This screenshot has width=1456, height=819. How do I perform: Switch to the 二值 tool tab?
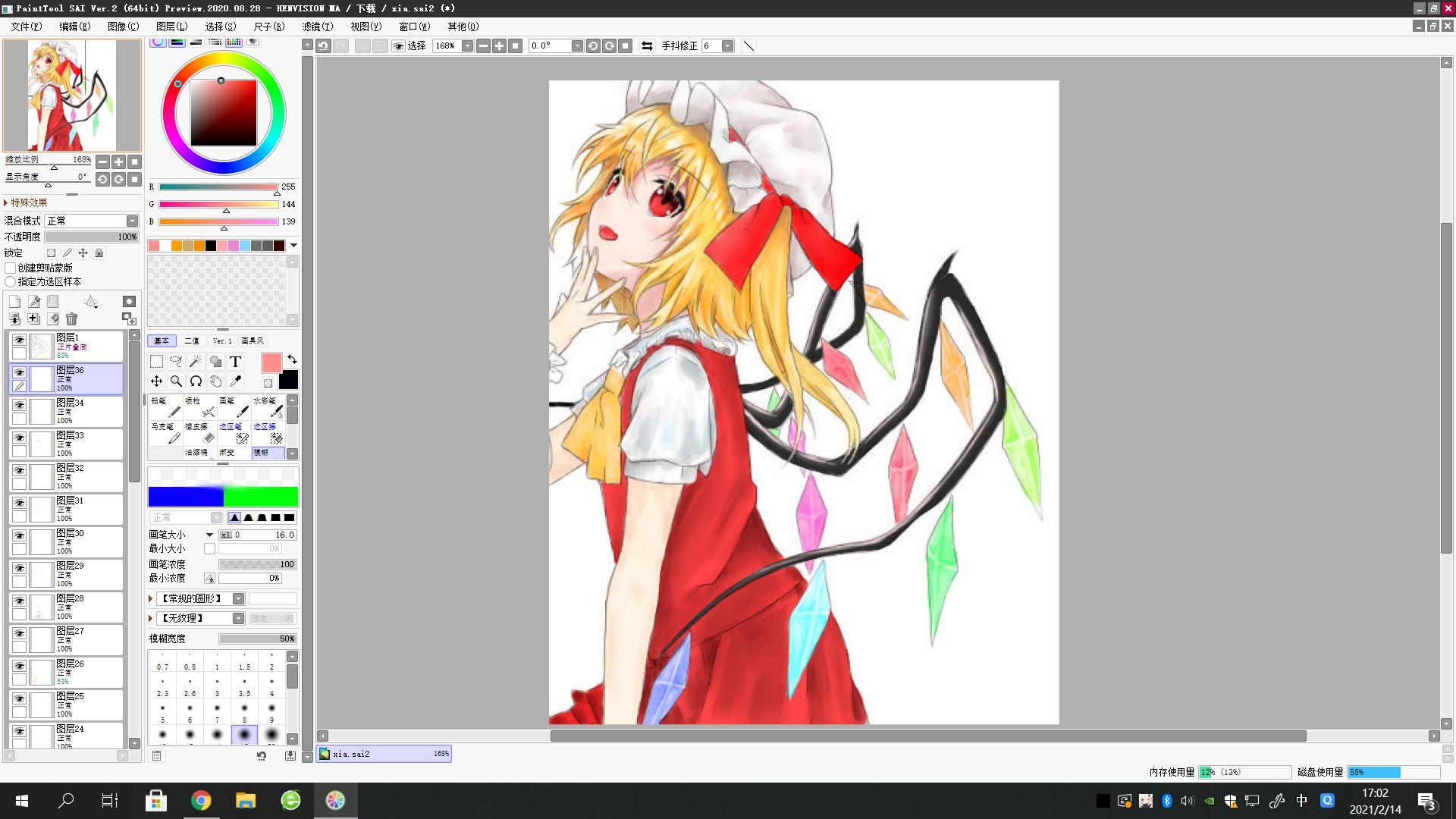192,341
